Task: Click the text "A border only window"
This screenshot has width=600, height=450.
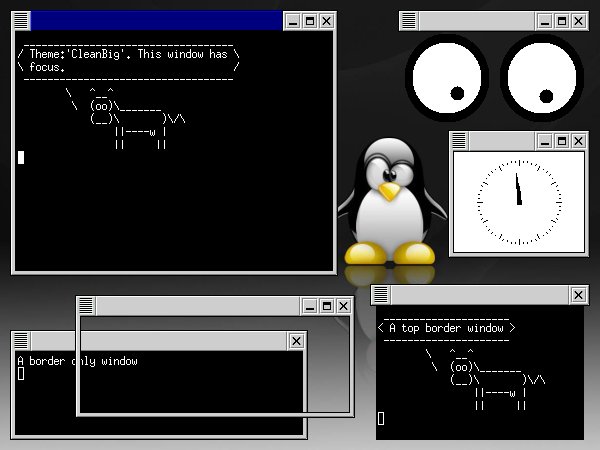Action: tap(77, 361)
